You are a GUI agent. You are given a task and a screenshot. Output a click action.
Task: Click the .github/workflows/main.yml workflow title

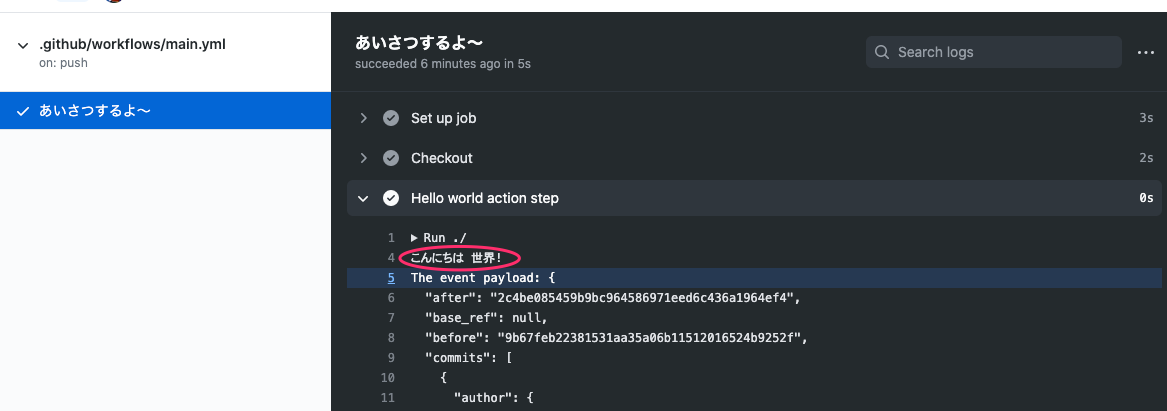132,45
